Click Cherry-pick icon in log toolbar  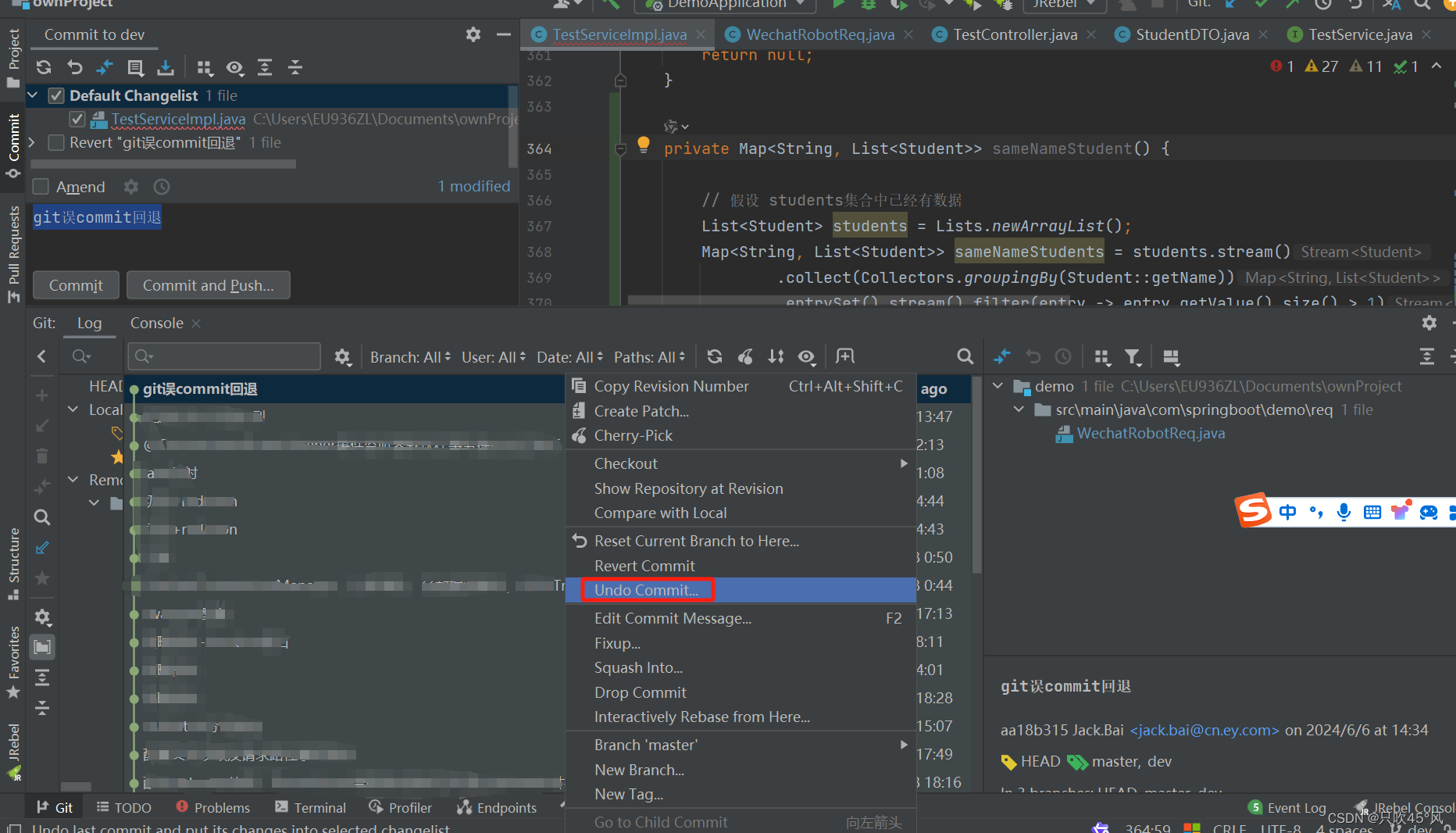tap(745, 356)
